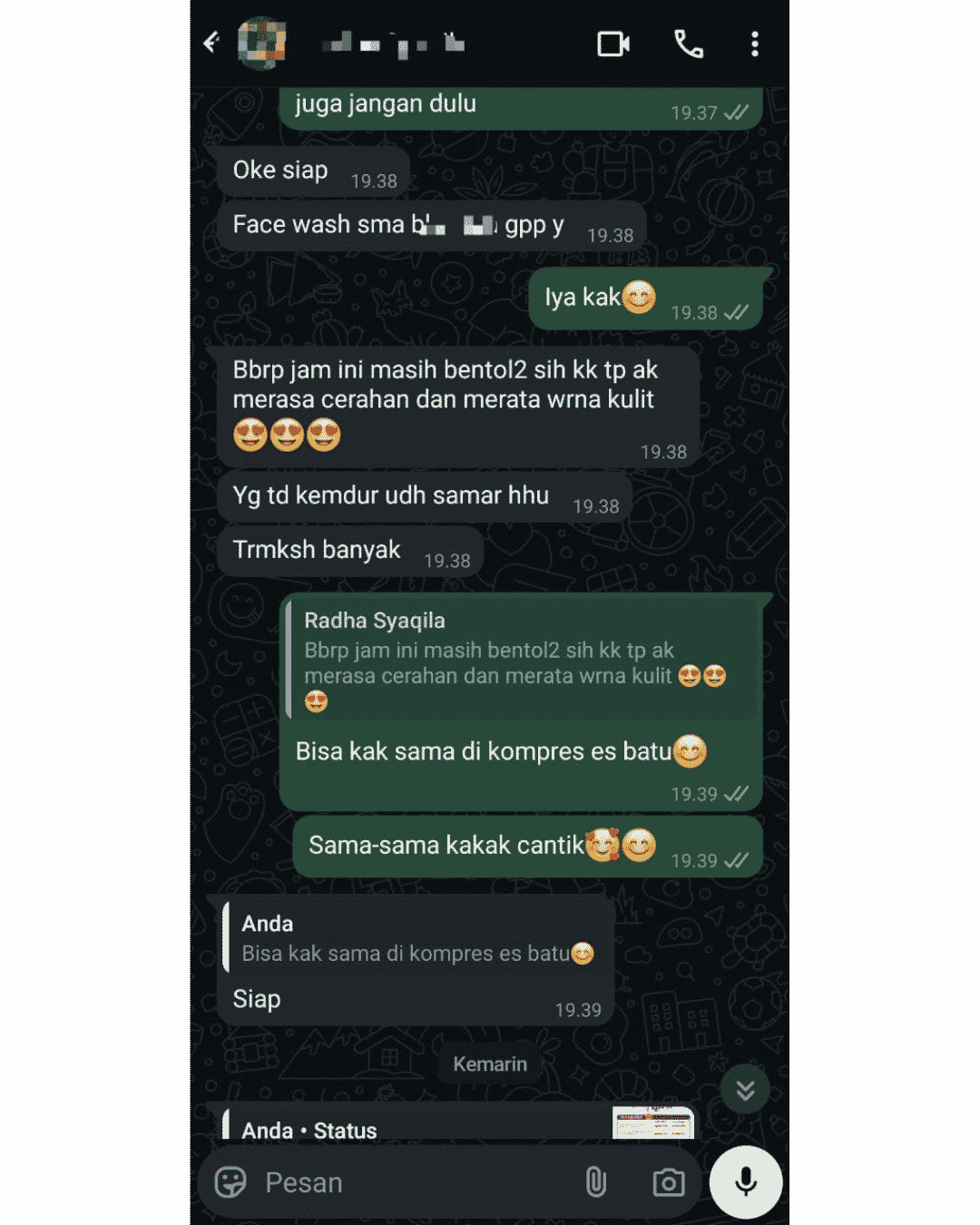Viewport: 980px width, 1225px height.
Task: Start a video call
Action: coord(613,44)
